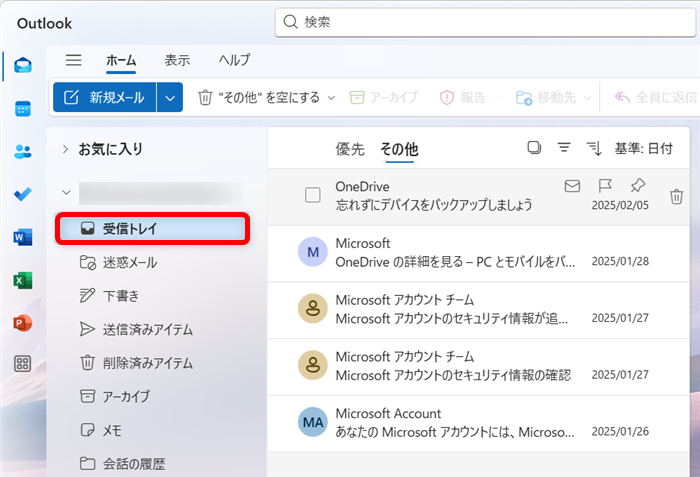This screenshot has height=477, width=700.
Task: Open the Calendar app icon
Action: tap(23, 109)
